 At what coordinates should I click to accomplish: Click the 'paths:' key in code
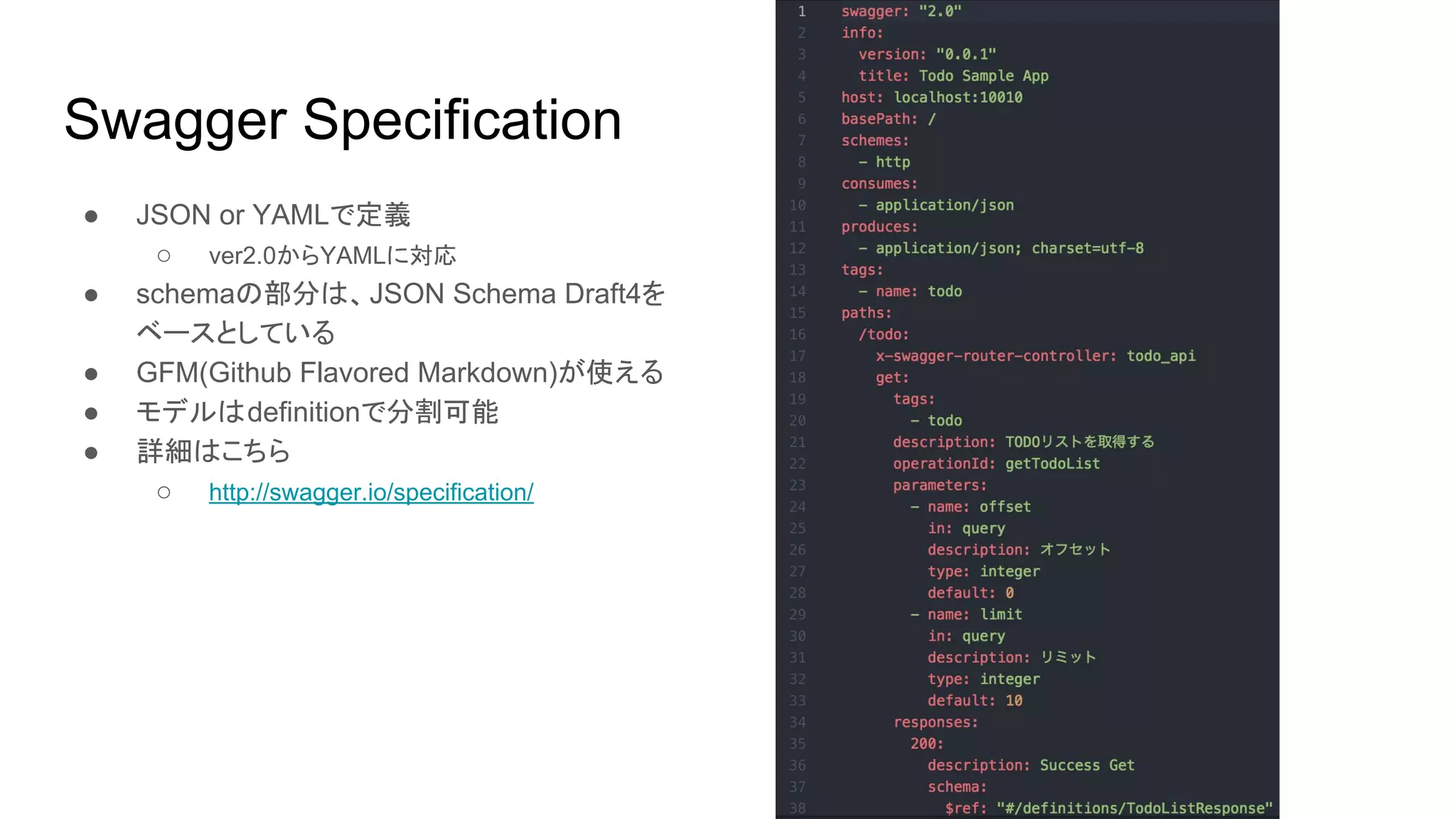[x=867, y=313]
